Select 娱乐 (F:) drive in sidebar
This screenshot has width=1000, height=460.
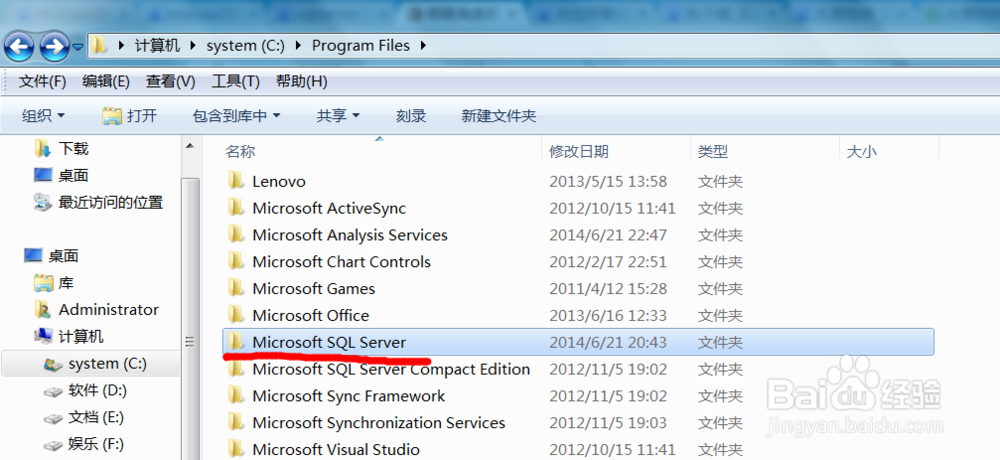click(96, 444)
